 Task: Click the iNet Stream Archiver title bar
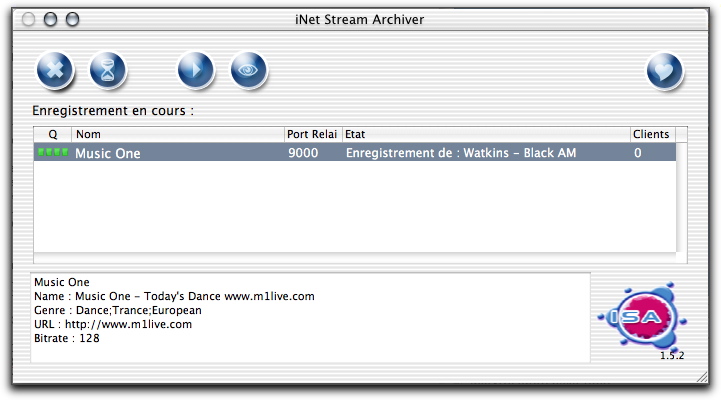coord(360,19)
